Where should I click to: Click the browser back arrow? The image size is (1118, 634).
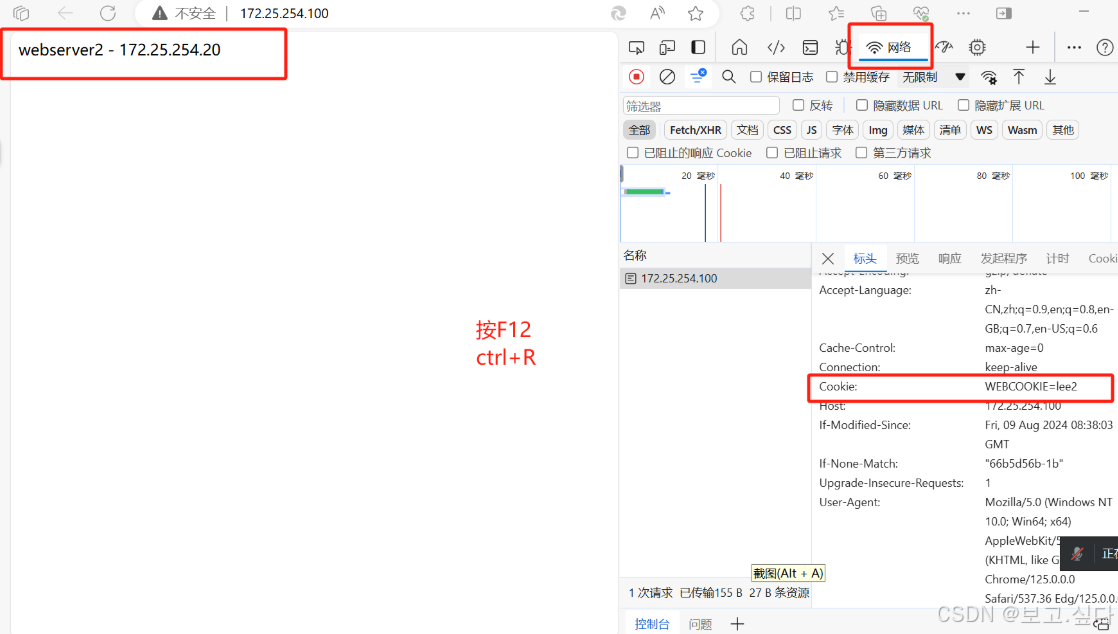[65, 13]
